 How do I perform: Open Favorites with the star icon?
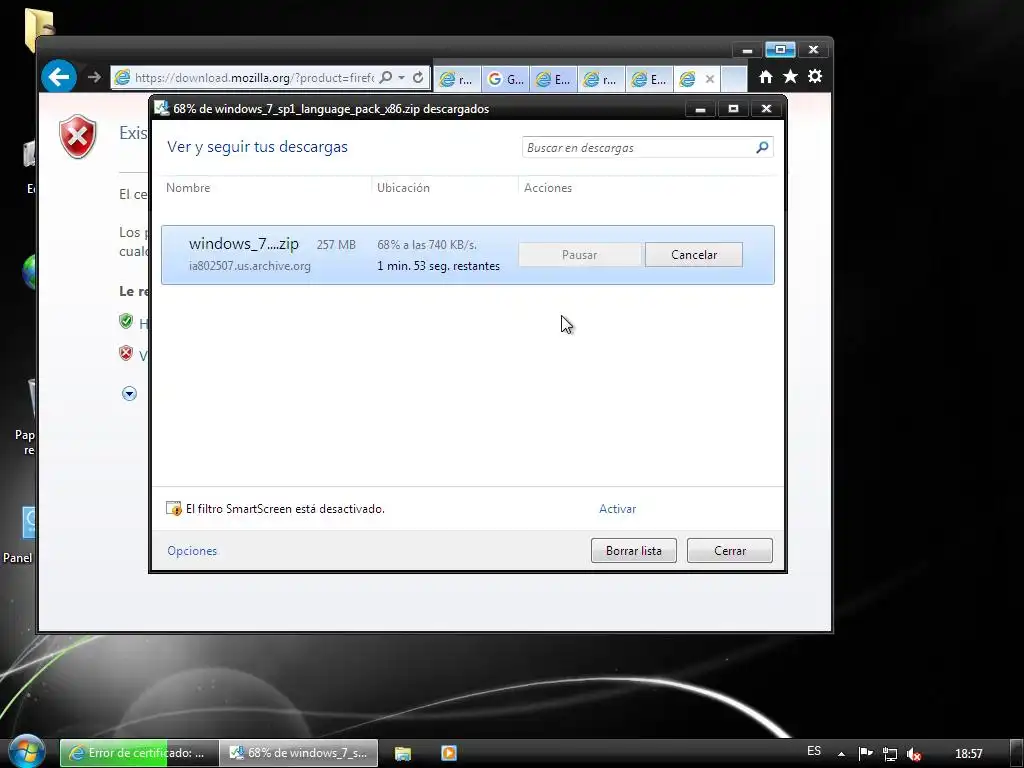(x=790, y=77)
